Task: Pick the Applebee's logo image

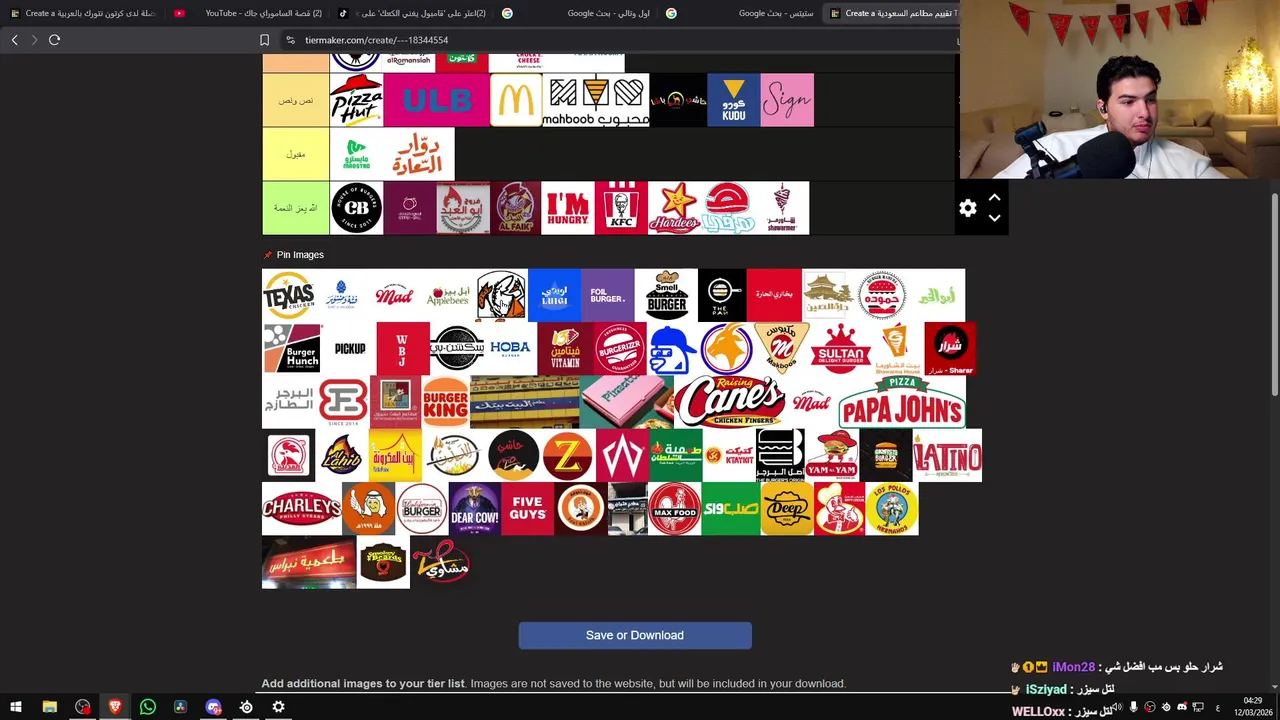Action: coord(447,295)
